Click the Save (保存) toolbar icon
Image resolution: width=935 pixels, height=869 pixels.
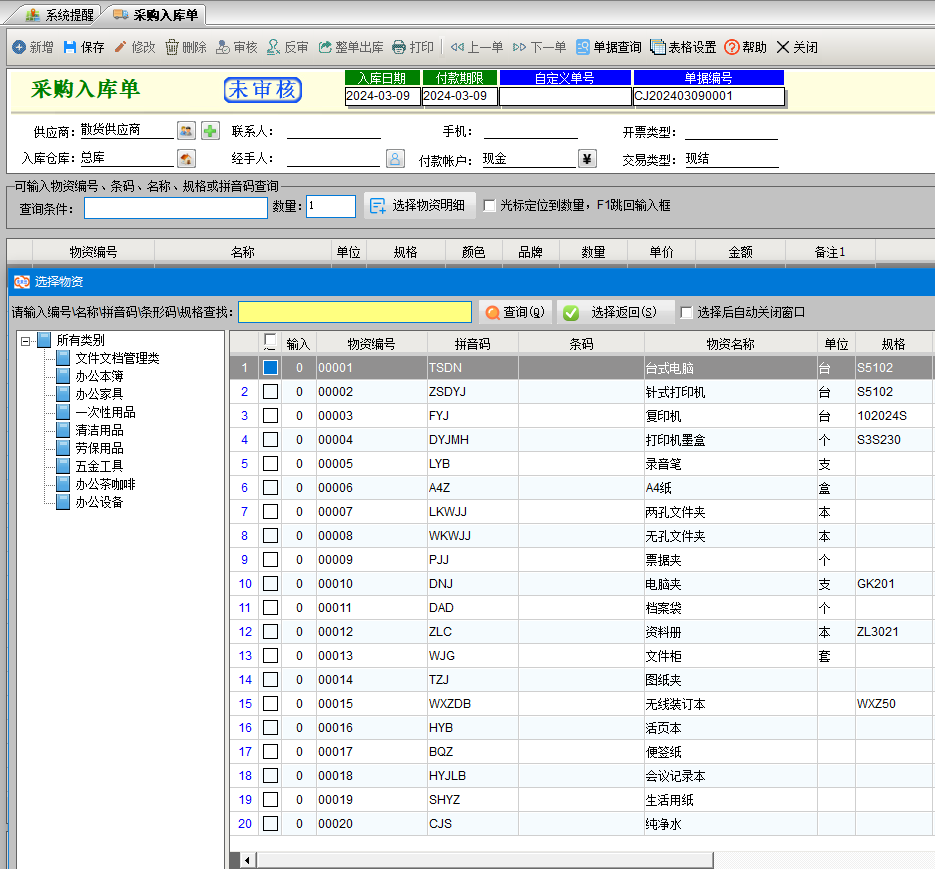(x=70, y=47)
